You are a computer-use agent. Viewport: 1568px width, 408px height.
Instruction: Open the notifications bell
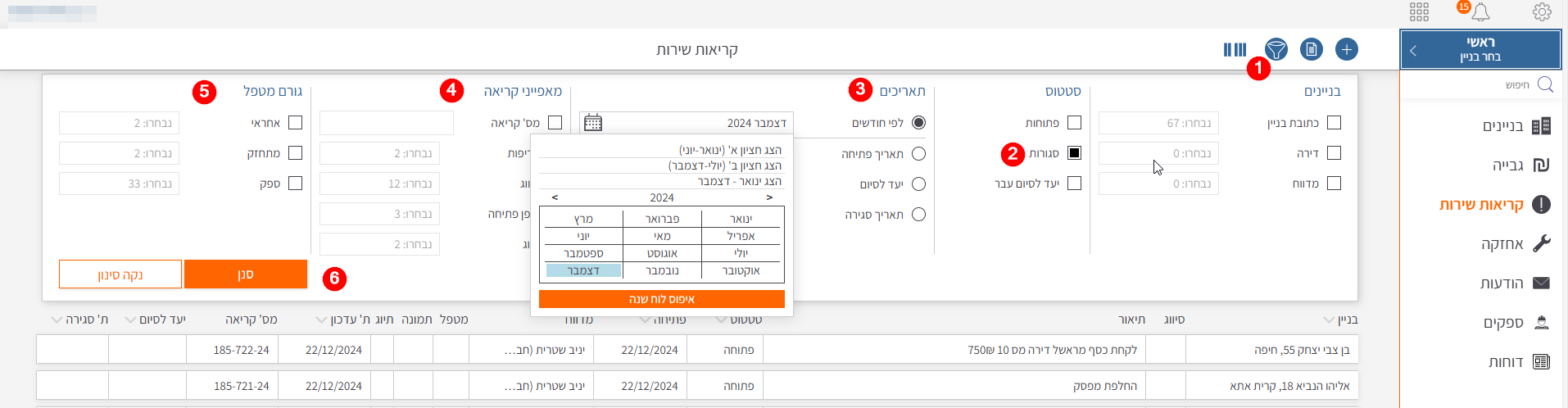[x=1480, y=12]
